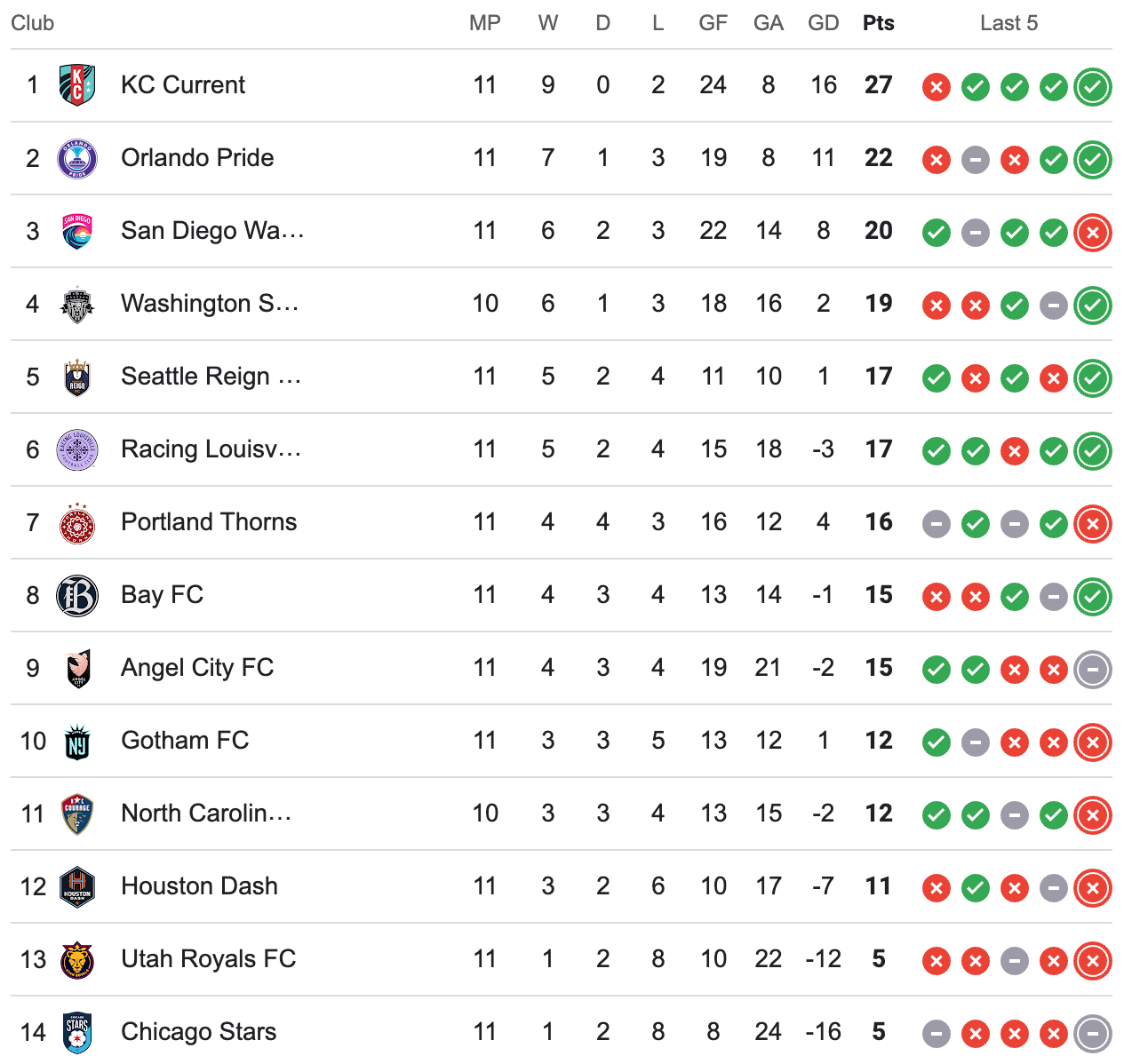Click San Diego Wave's most recent loss icon

click(1093, 233)
